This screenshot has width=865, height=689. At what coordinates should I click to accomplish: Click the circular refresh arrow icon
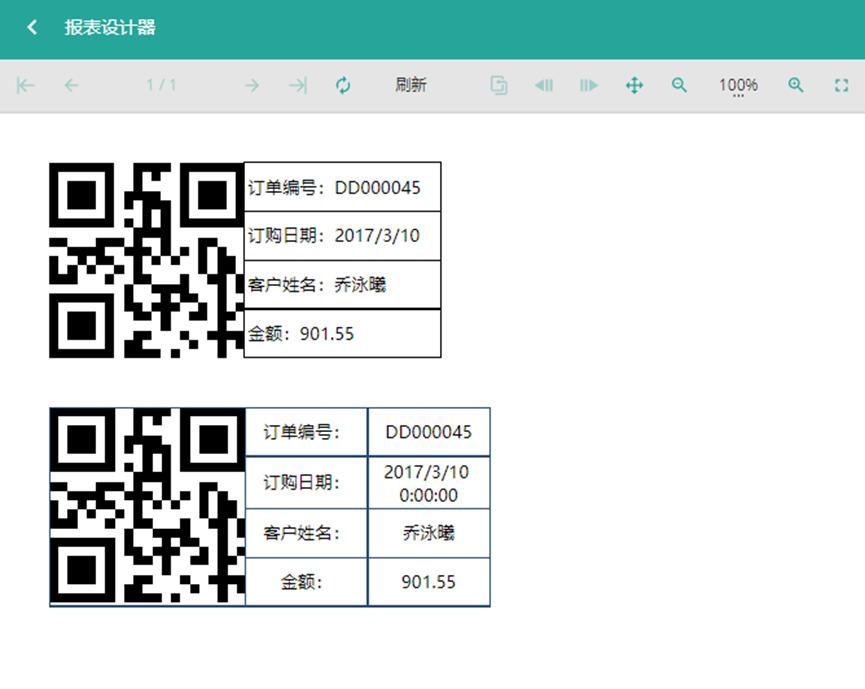tap(343, 85)
